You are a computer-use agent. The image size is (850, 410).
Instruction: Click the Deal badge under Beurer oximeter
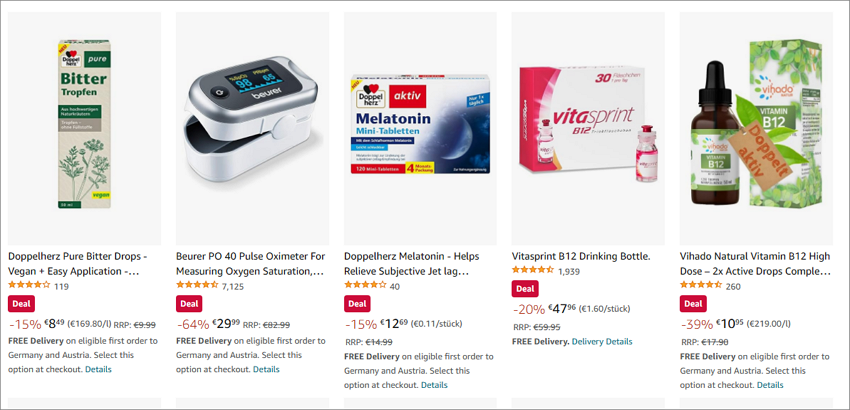tap(189, 304)
